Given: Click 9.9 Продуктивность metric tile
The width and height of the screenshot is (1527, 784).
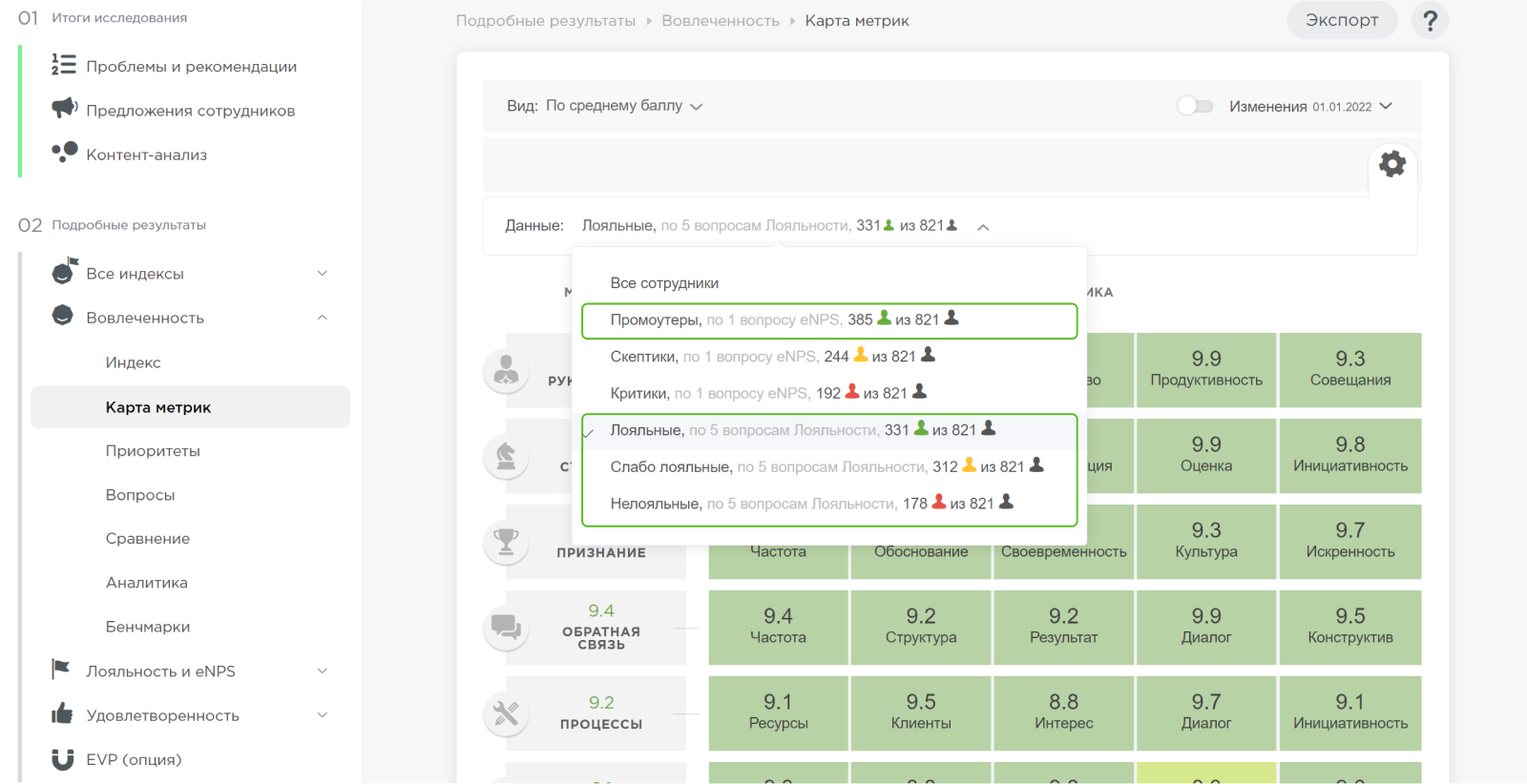Looking at the screenshot, I should pyautogui.click(x=1206, y=370).
